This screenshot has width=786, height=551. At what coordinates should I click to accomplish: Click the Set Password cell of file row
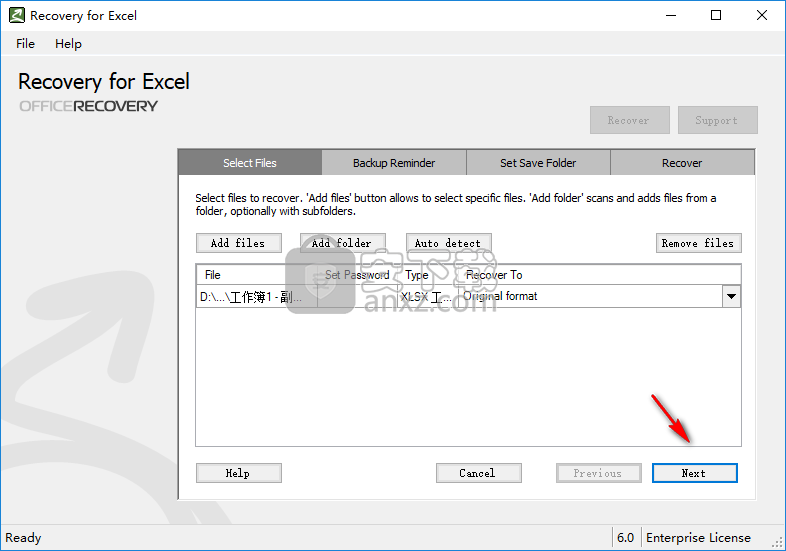[x=358, y=296]
